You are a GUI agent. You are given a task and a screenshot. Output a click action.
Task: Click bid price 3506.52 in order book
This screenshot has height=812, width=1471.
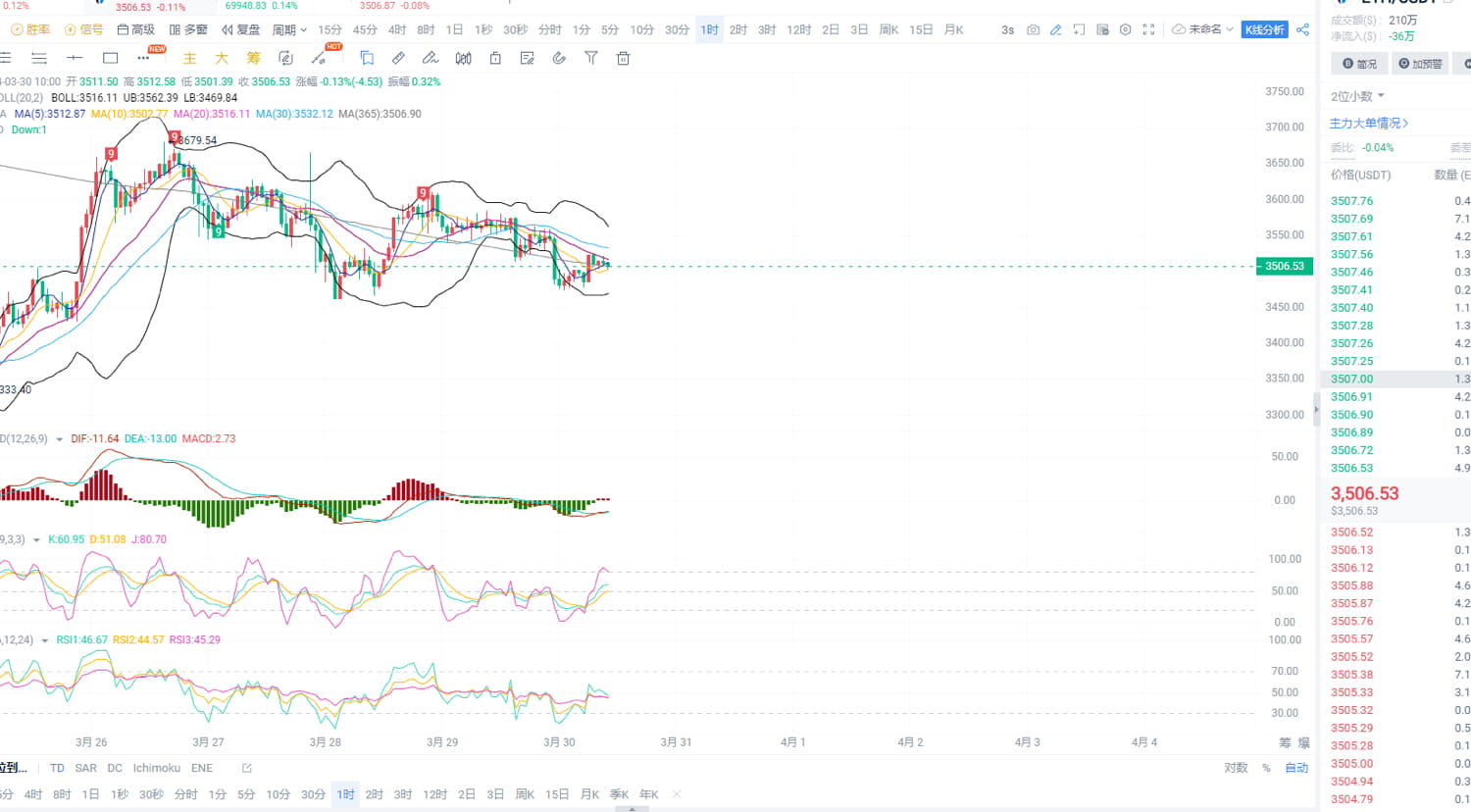[x=1351, y=533]
